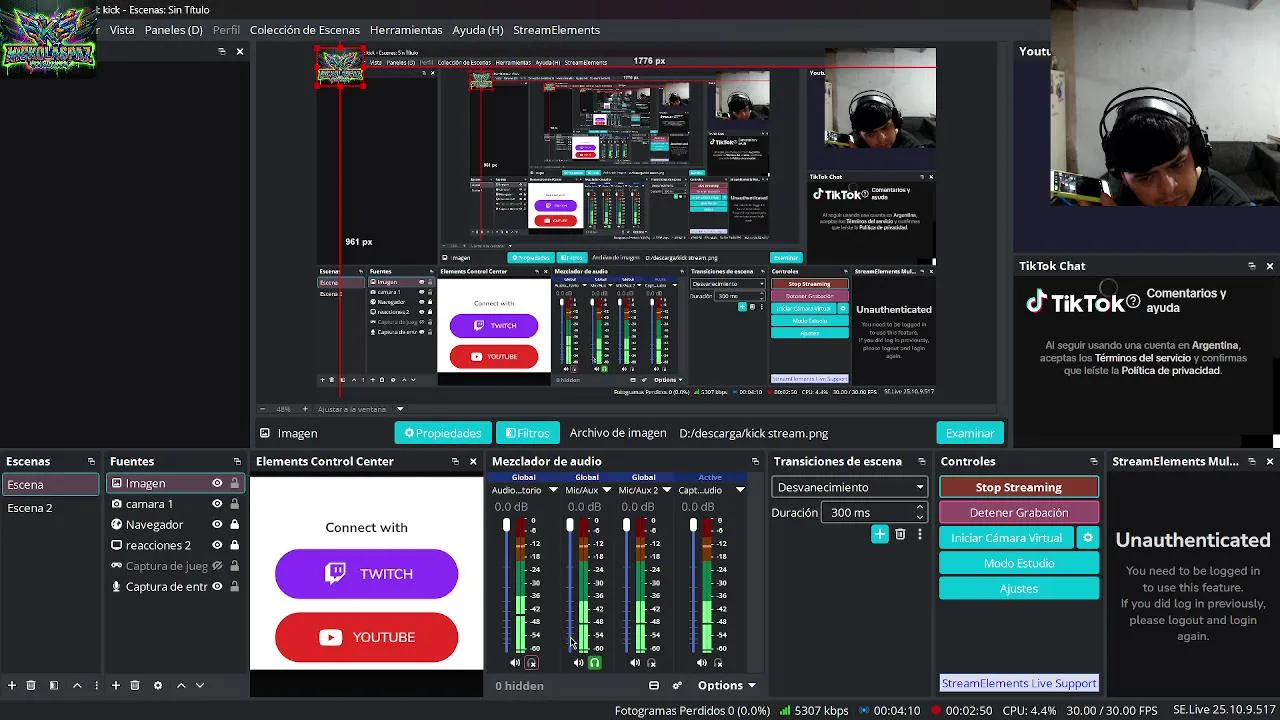Click Examinar to browse image file
Screen dimensions: 1280x720
(x=970, y=433)
